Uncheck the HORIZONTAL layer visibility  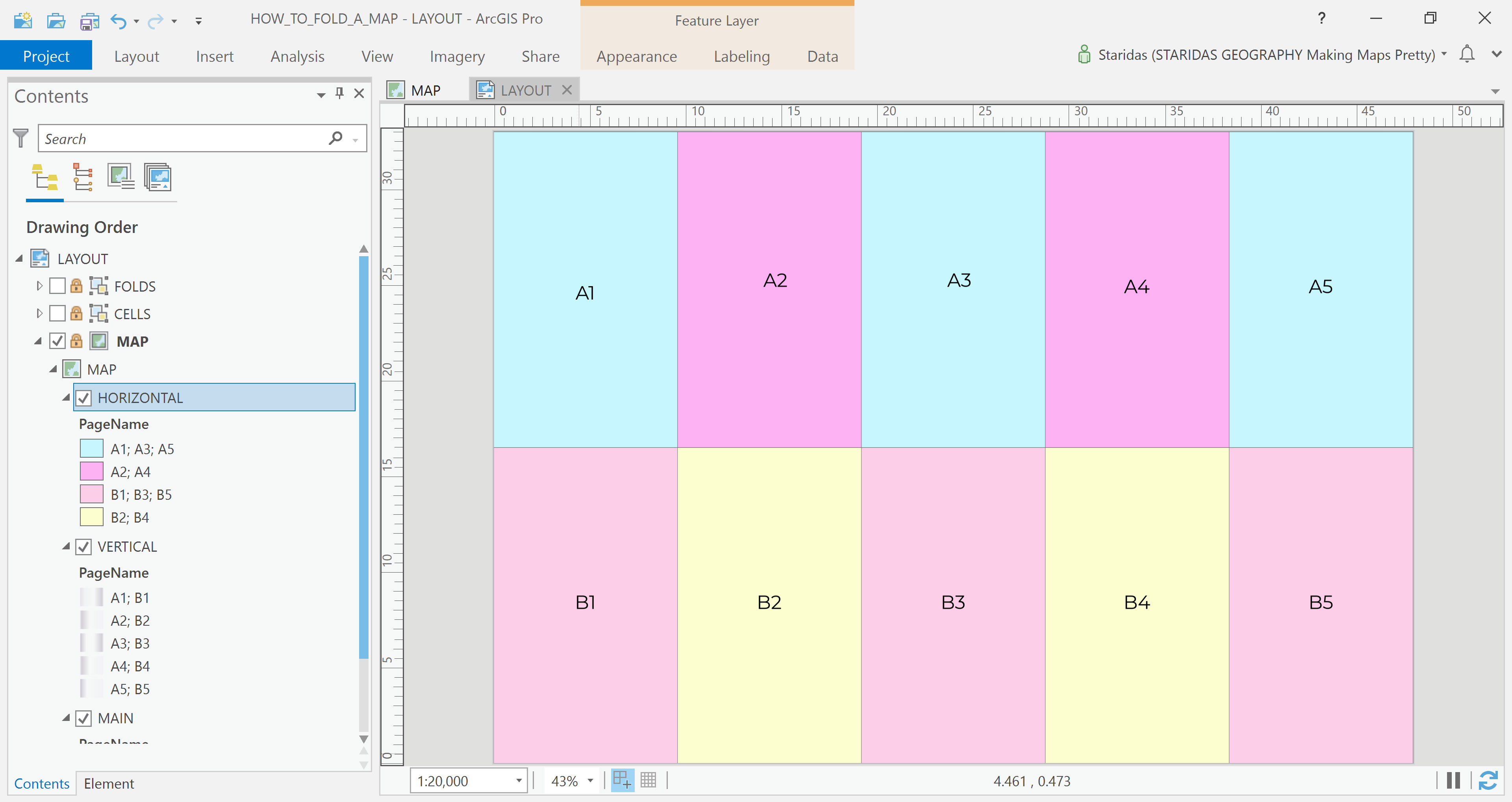coord(83,398)
